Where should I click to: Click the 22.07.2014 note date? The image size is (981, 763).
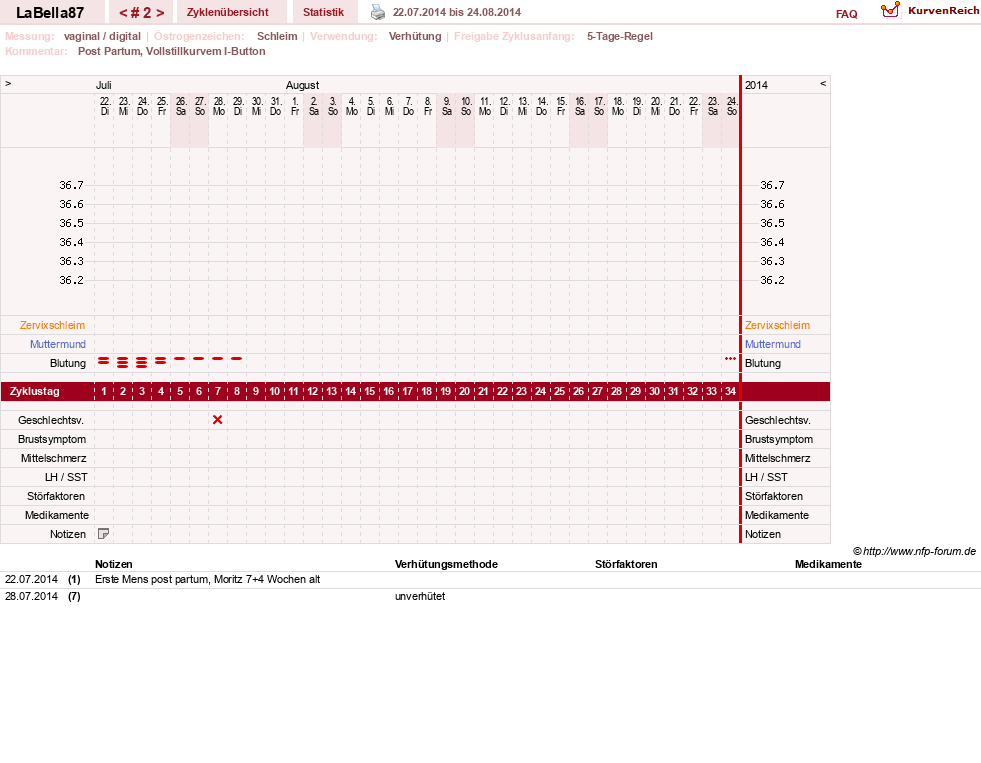pyautogui.click(x=31, y=579)
